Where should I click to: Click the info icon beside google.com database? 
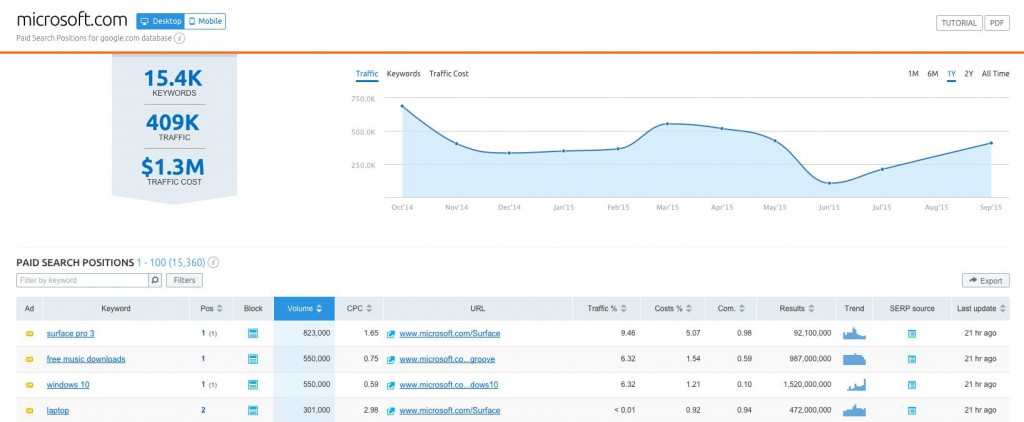[180, 38]
